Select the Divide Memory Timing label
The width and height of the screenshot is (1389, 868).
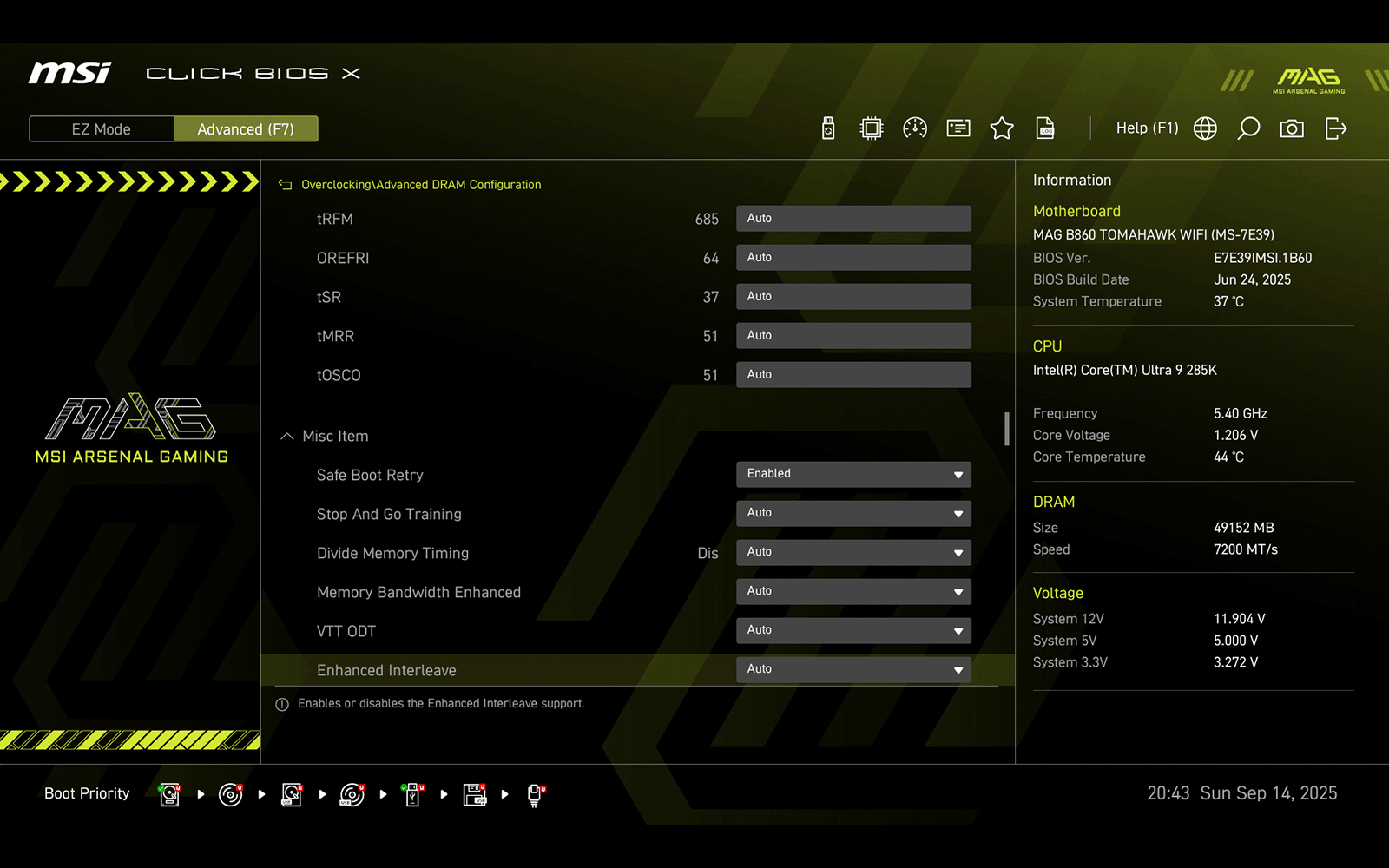[392, 553]
